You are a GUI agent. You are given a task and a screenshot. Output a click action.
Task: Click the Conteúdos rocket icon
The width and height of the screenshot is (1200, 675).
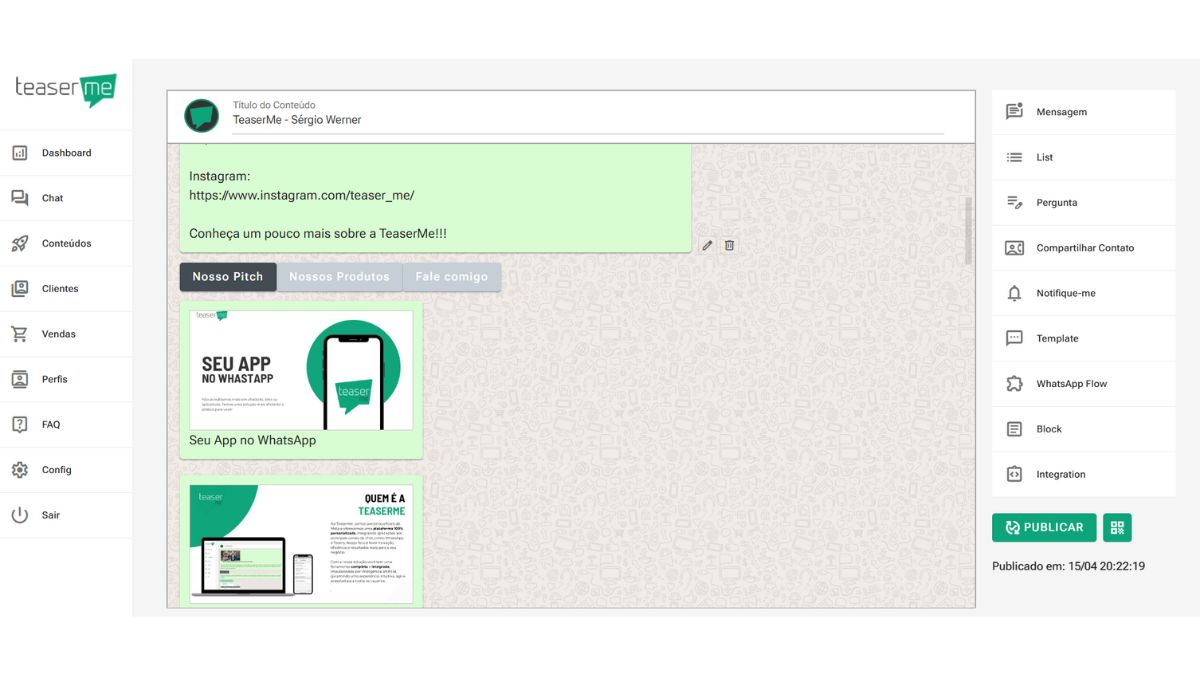point(19,243)
